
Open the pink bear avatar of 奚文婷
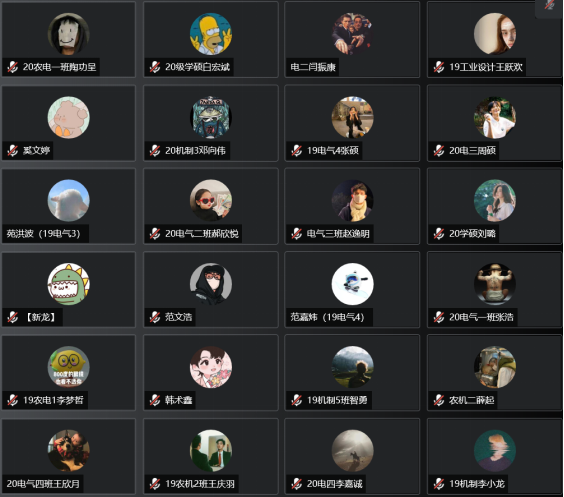pos(69,117)
